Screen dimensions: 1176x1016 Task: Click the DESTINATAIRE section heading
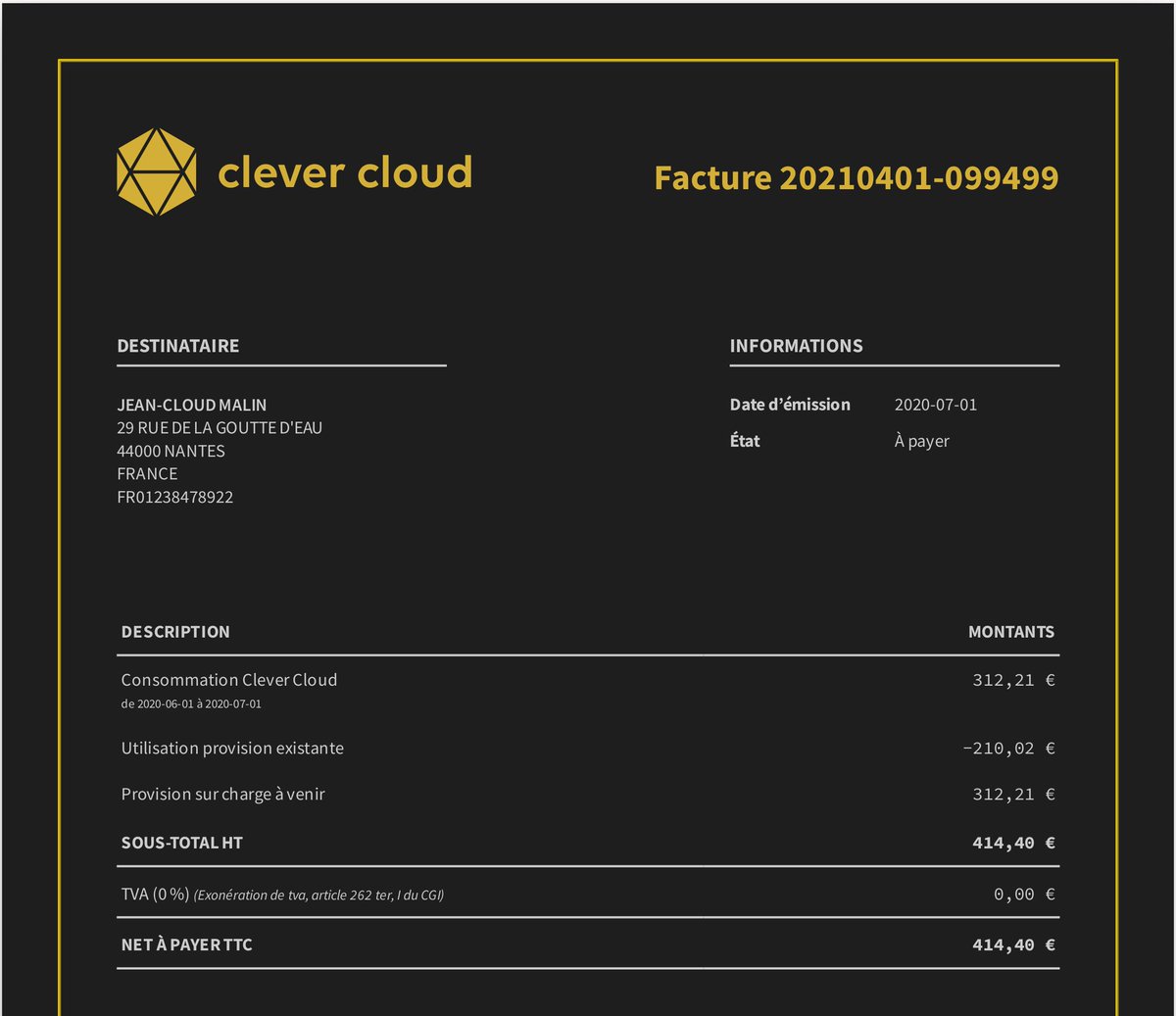[x=178, y=346]
